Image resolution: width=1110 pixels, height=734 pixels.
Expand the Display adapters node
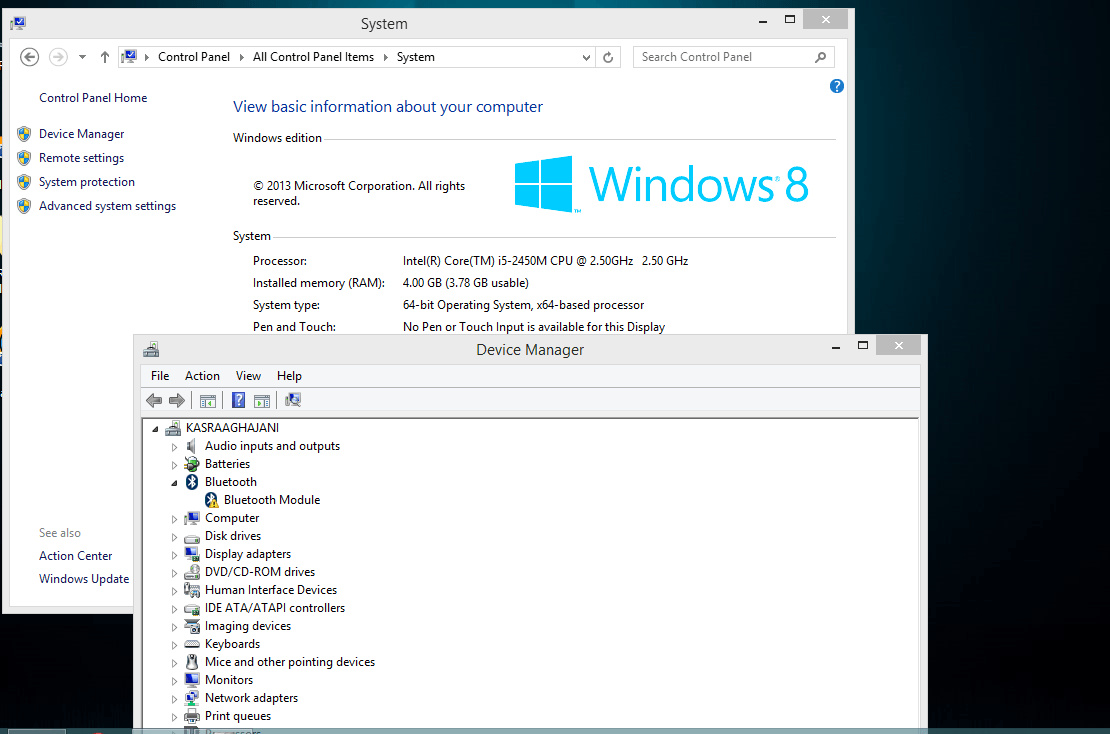pyautogui.click(x=174, y=555)
